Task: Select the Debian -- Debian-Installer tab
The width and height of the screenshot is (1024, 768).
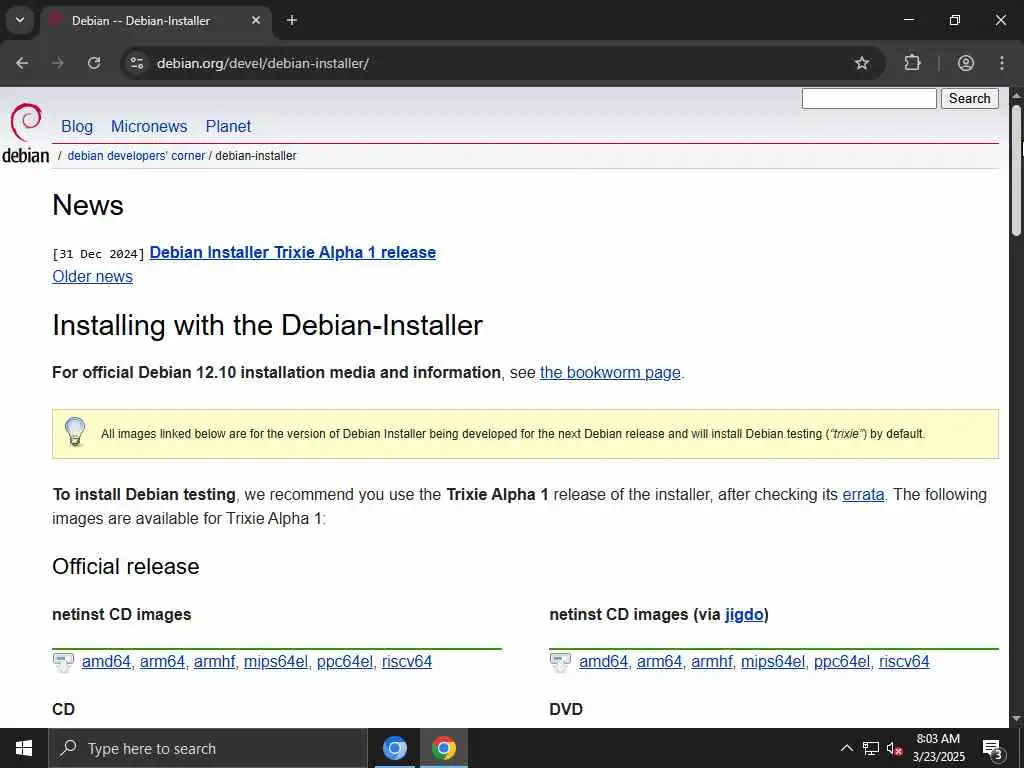Action: (155, 21)
